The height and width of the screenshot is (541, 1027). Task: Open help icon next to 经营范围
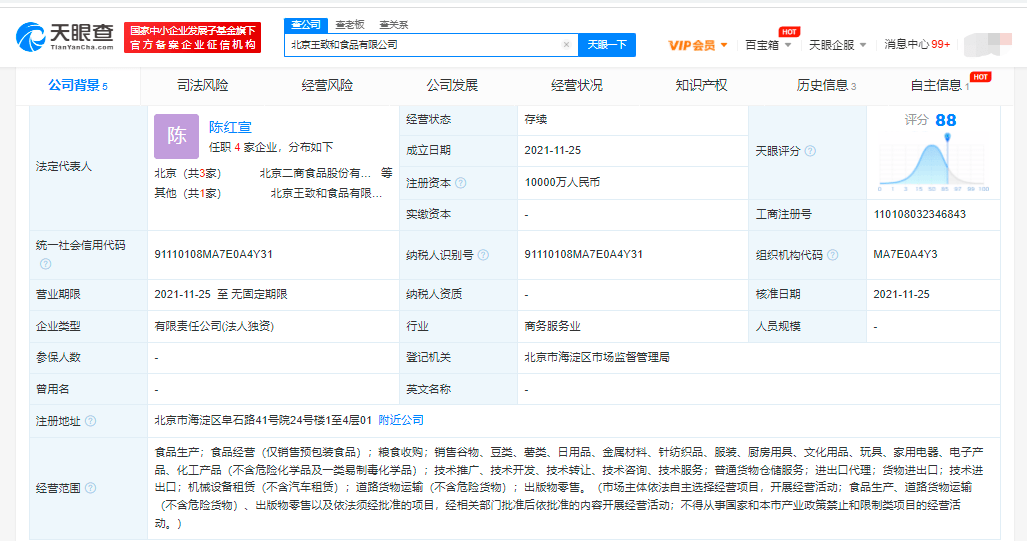[x=90, y=488]
